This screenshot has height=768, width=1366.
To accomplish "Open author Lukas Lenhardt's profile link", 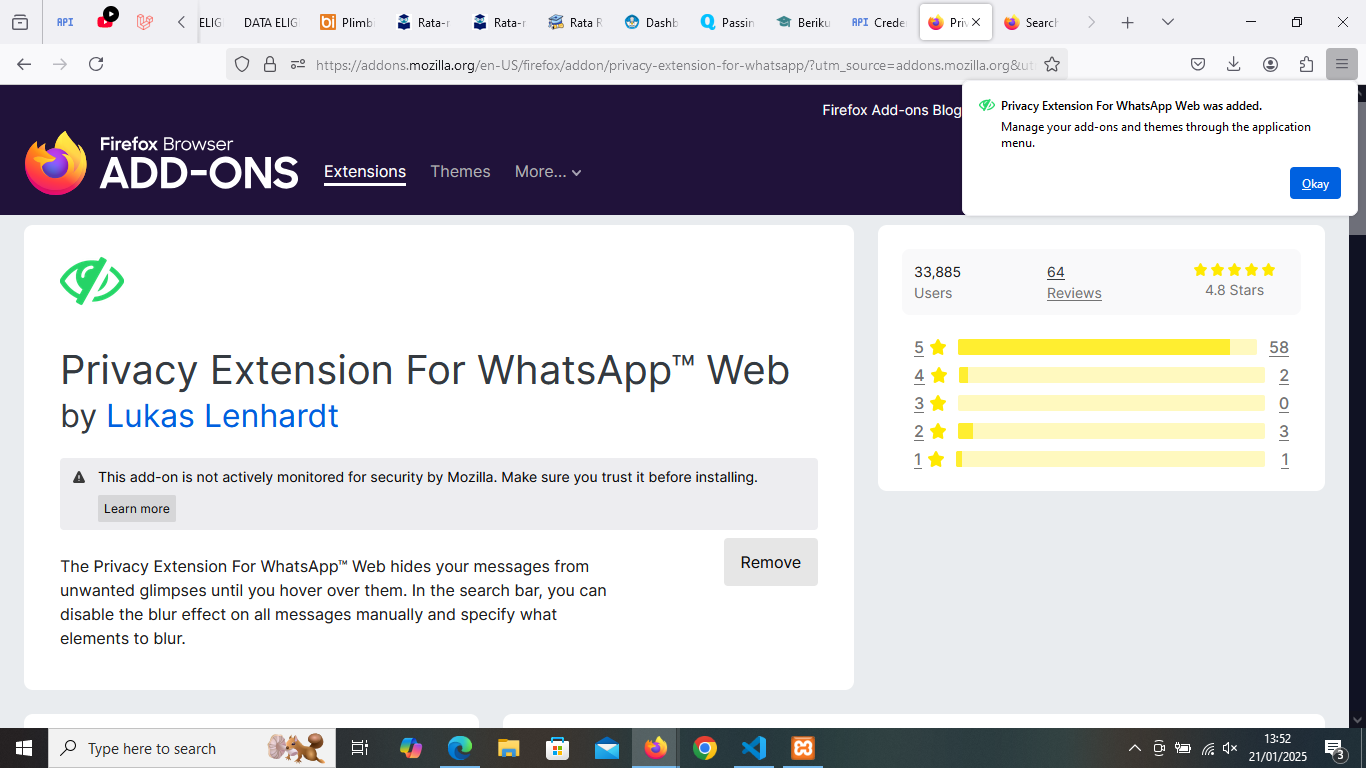I will (223, 415).
